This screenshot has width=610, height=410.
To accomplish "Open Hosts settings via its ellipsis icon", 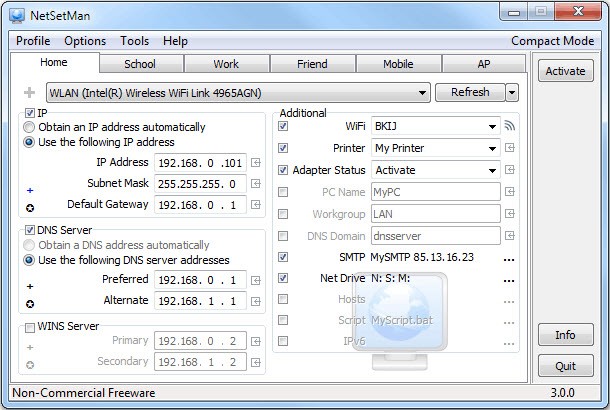I will click(509, 301).
